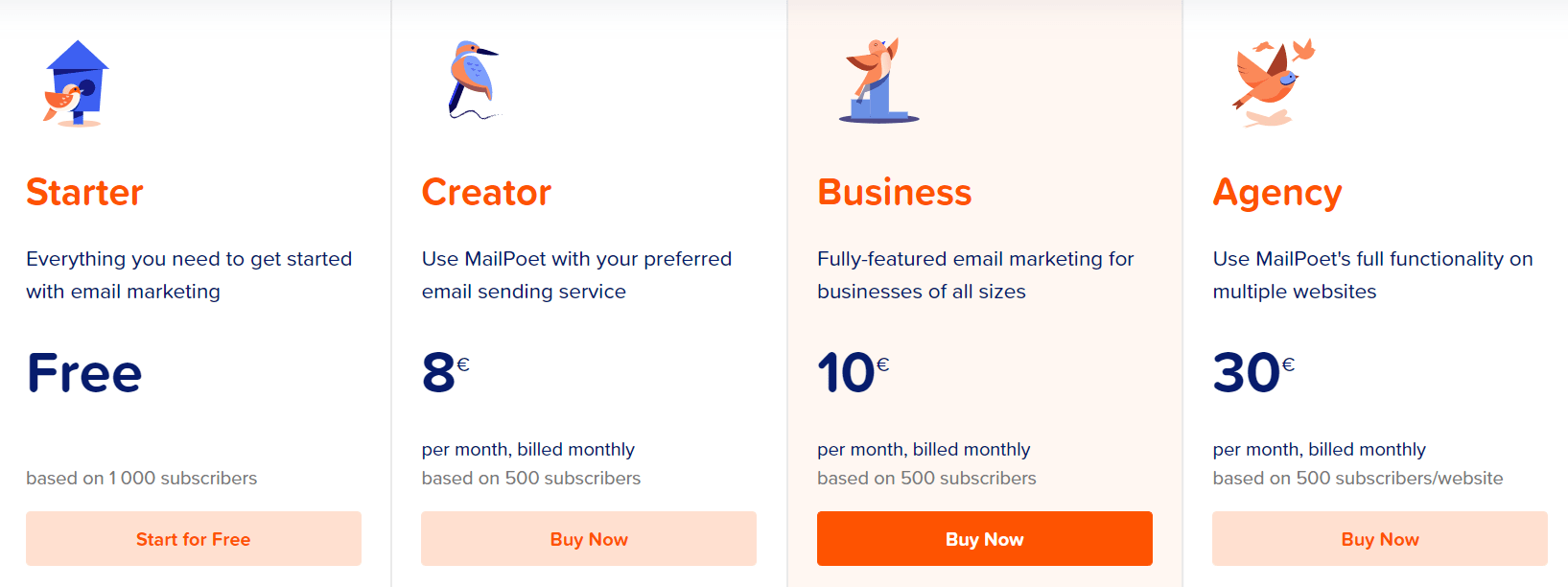
Task: Click the 30€ Agency price
Action: pyautogui.click(x=1254, y=372)
